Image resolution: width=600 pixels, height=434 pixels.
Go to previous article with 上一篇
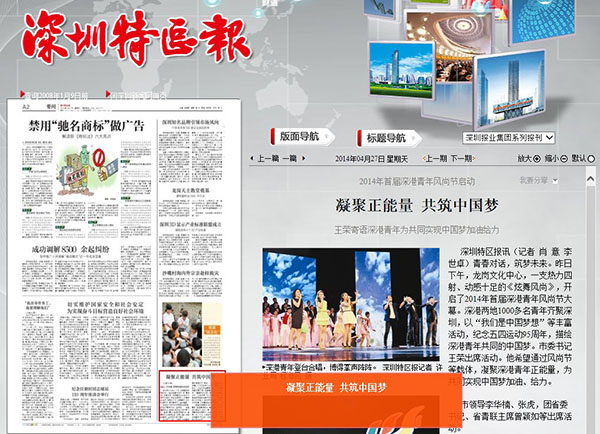(268, 158)
